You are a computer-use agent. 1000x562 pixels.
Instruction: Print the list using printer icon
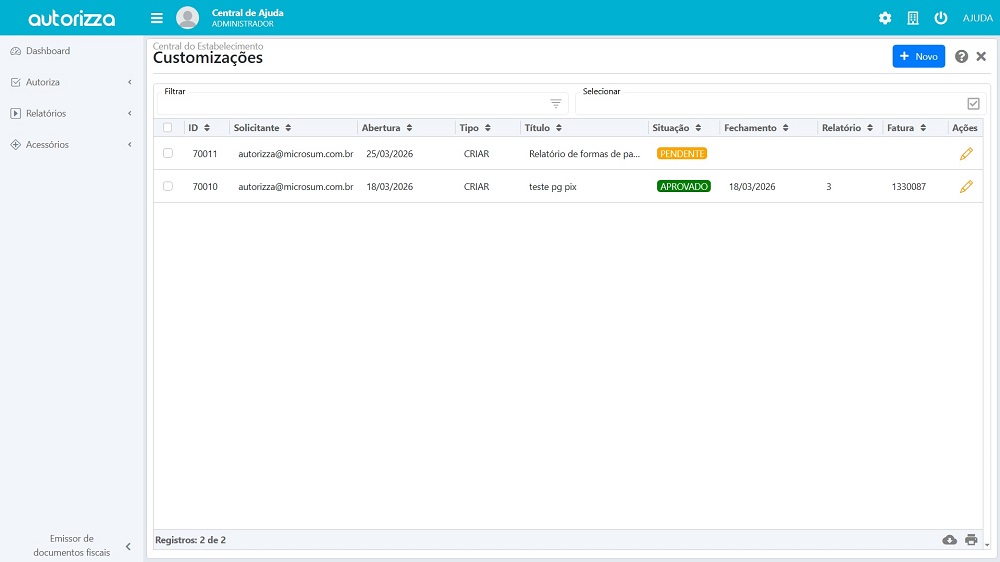coord(970,540)
